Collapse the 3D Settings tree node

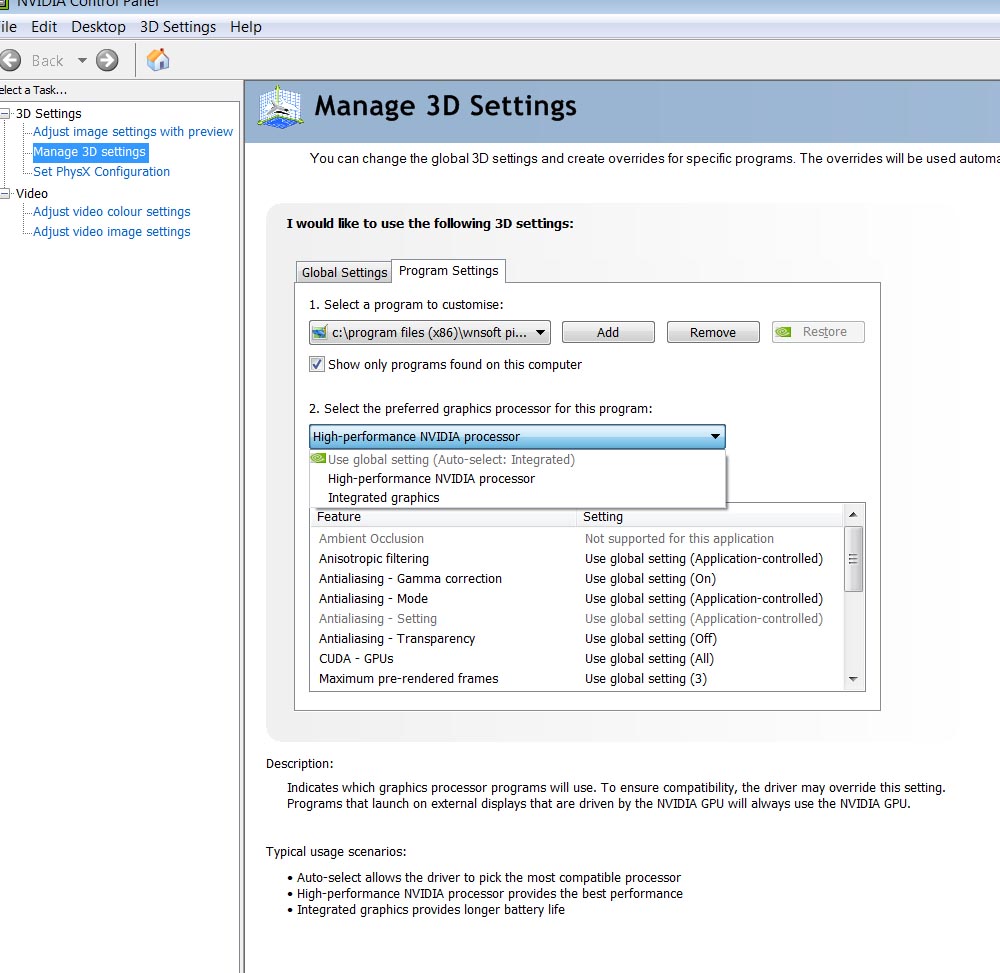point(5,113)
